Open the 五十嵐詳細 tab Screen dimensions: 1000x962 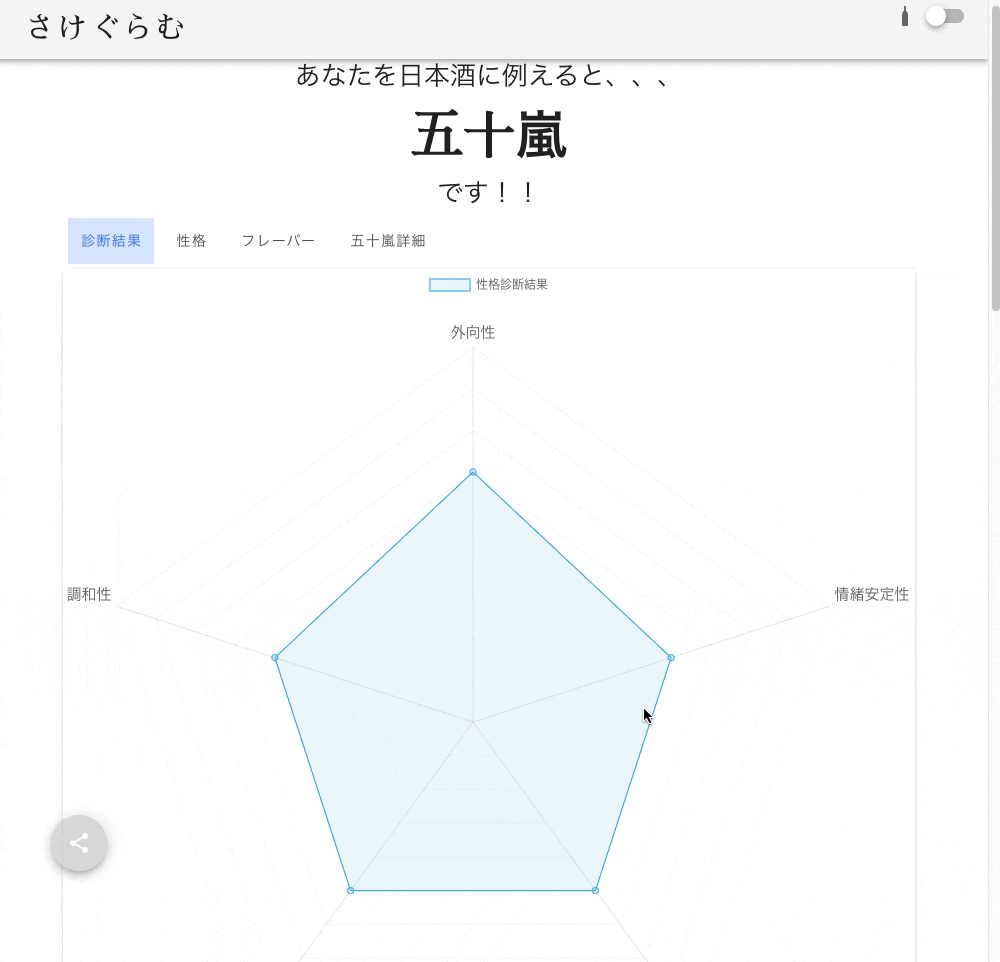coord(386,240)
